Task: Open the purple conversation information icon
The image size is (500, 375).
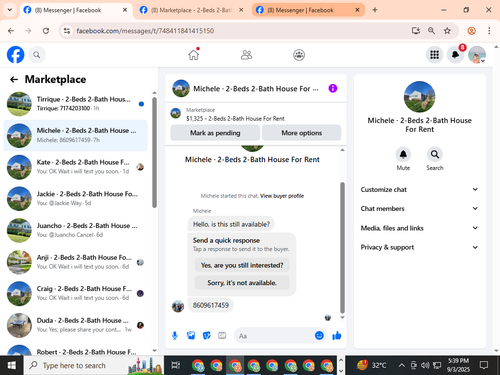Action: (x=333, y=88)
